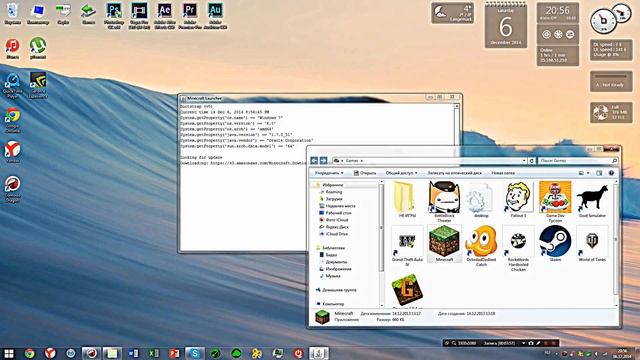Go forward in Explorer navigation
The height and width of the screenshot is (360, 640).
click(323, 161)
